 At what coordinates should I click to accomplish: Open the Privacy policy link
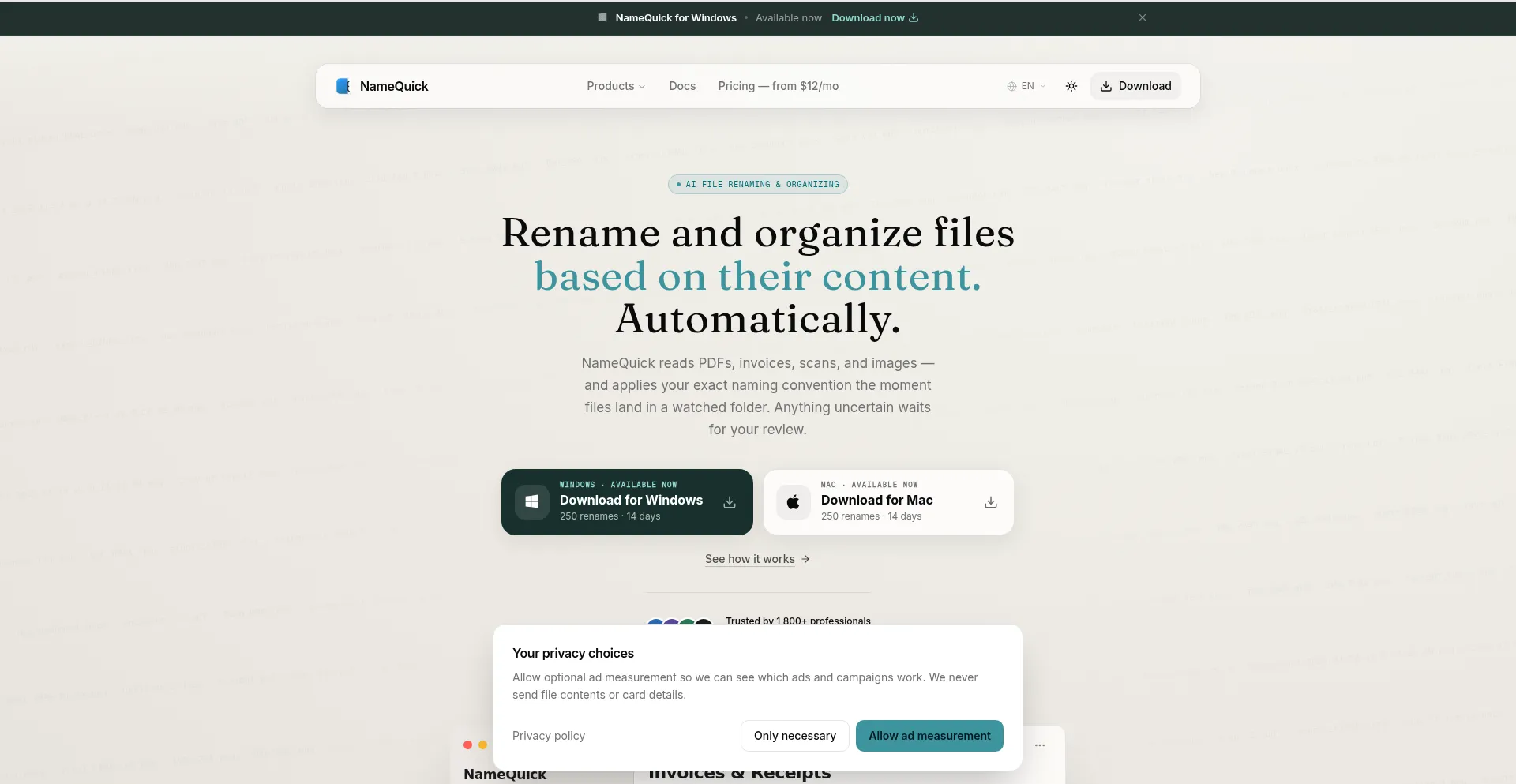549,736
